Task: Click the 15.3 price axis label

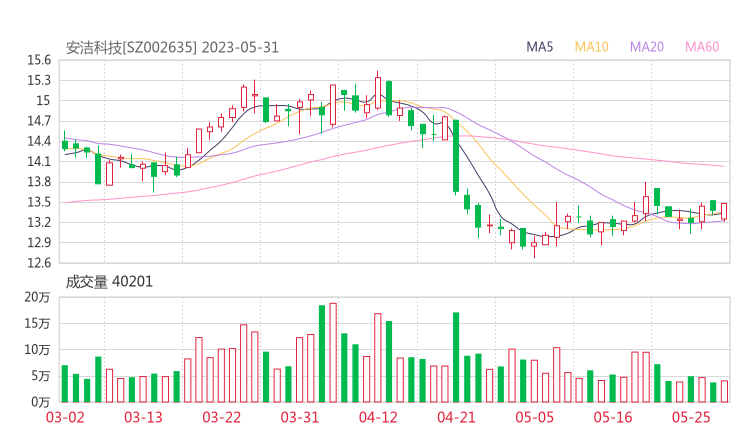Action: click(39, 80)
